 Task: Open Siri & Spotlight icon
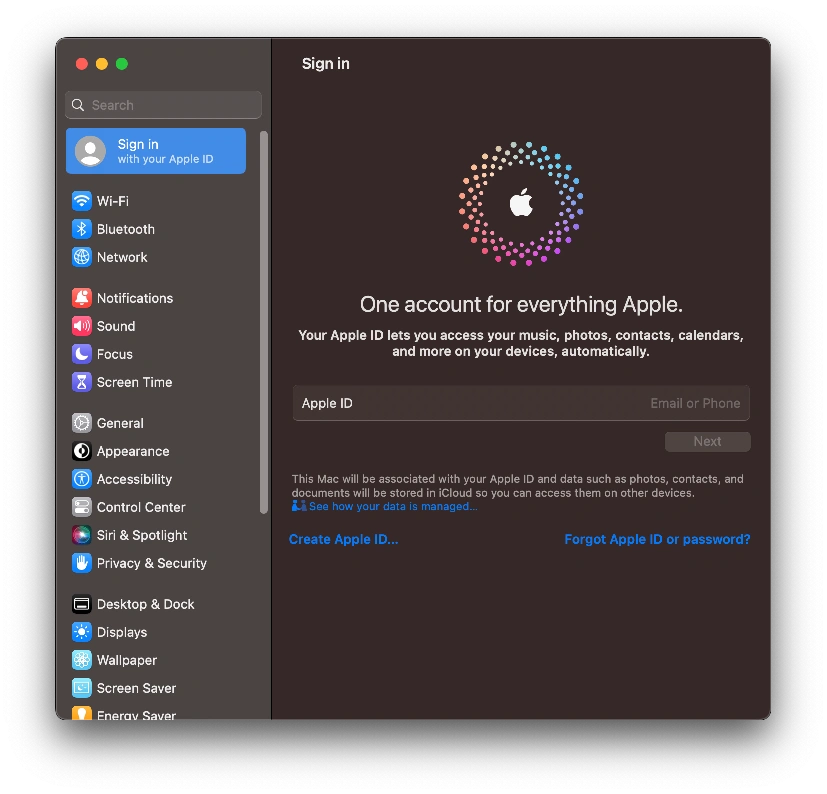point(81,535)
